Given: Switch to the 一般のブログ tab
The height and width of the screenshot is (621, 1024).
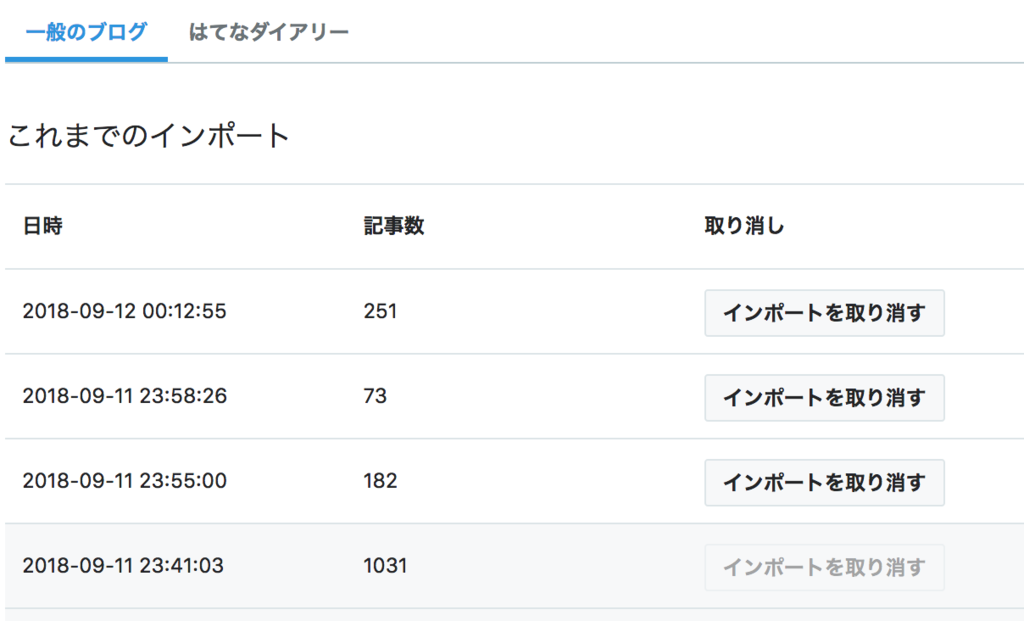Looking at the screenshot, I should (x=86, y=31).
